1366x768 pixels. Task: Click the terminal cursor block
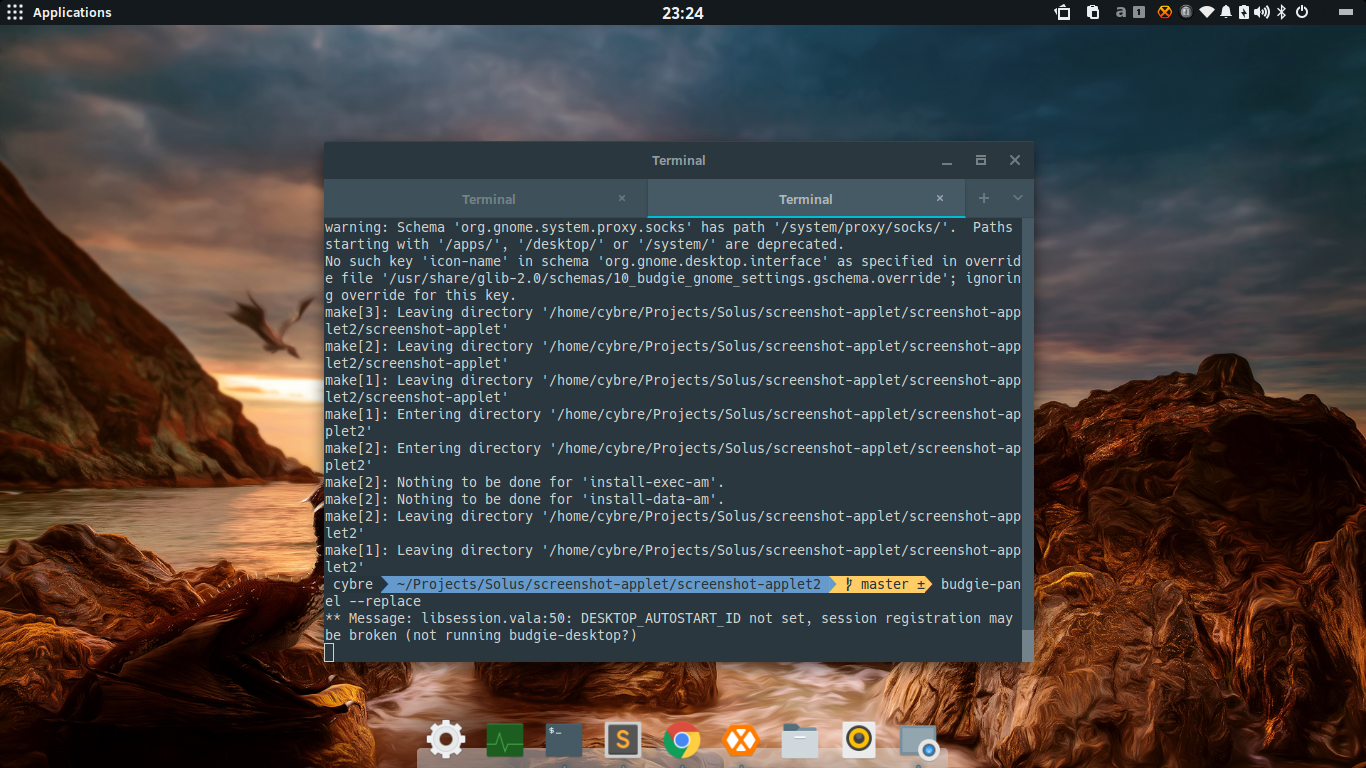[x=329, y=652]
